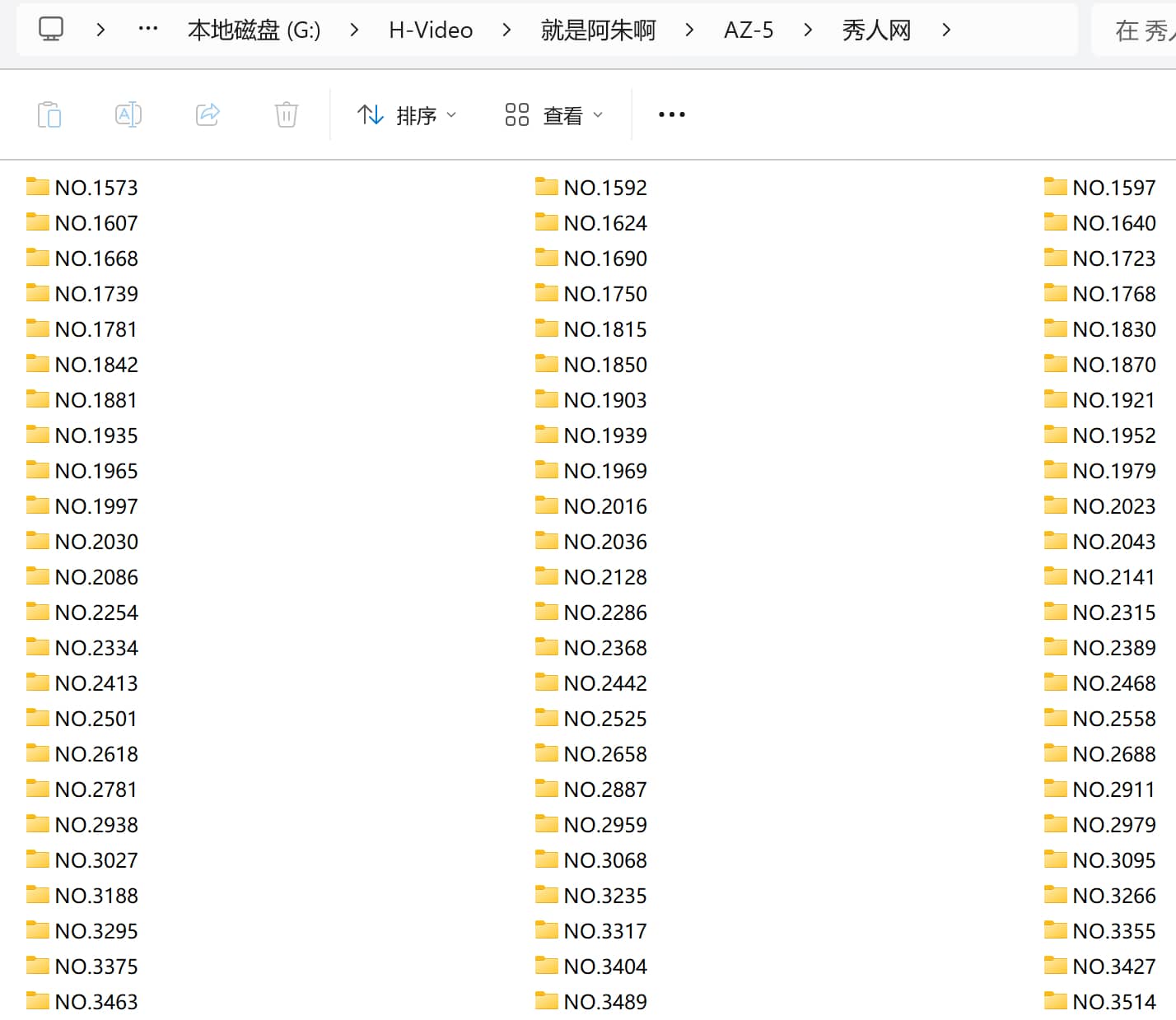Image resolution: width=1176 pixels, height=1020 pixels.
Task: Click the sort arrows icon
Action: tap(370, 114)
